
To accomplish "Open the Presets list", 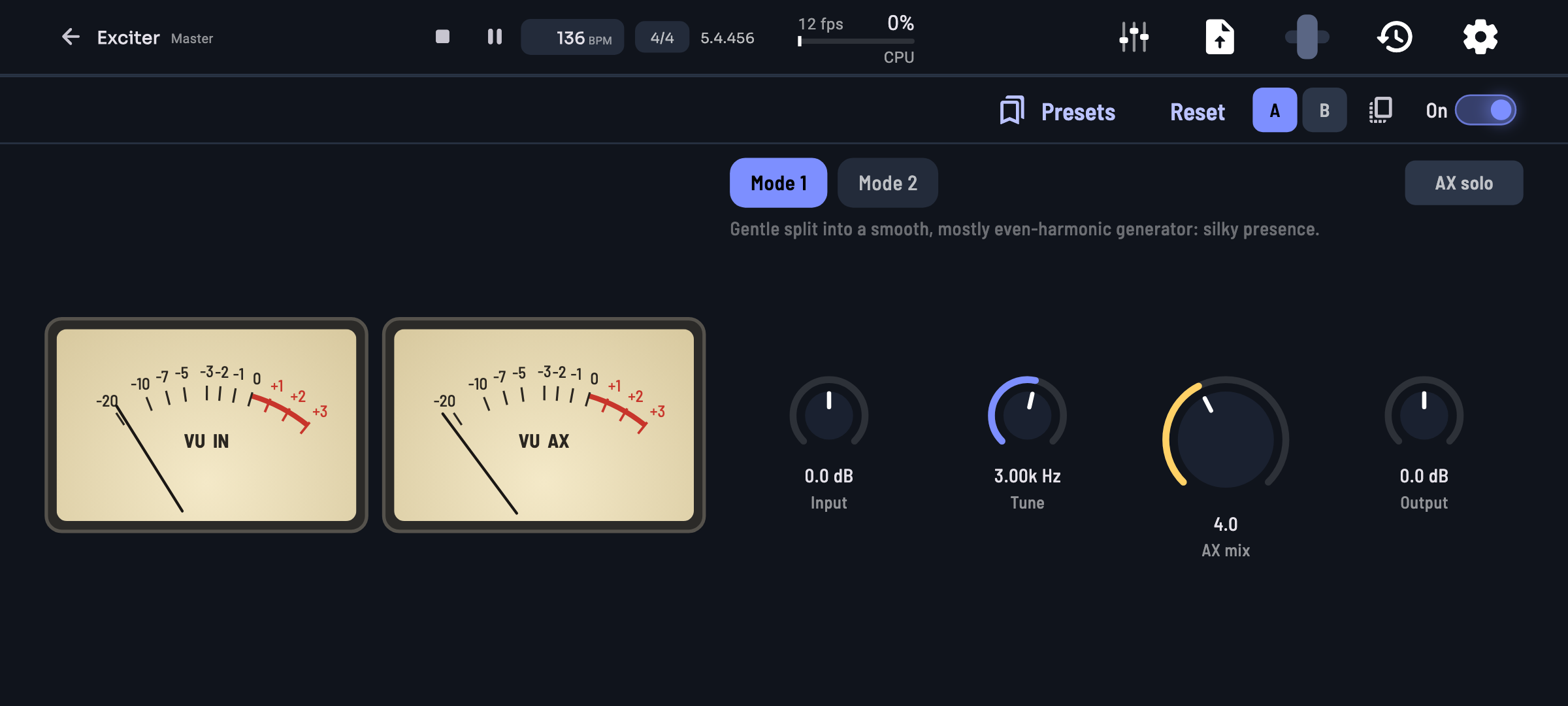I will point(1078,112).
